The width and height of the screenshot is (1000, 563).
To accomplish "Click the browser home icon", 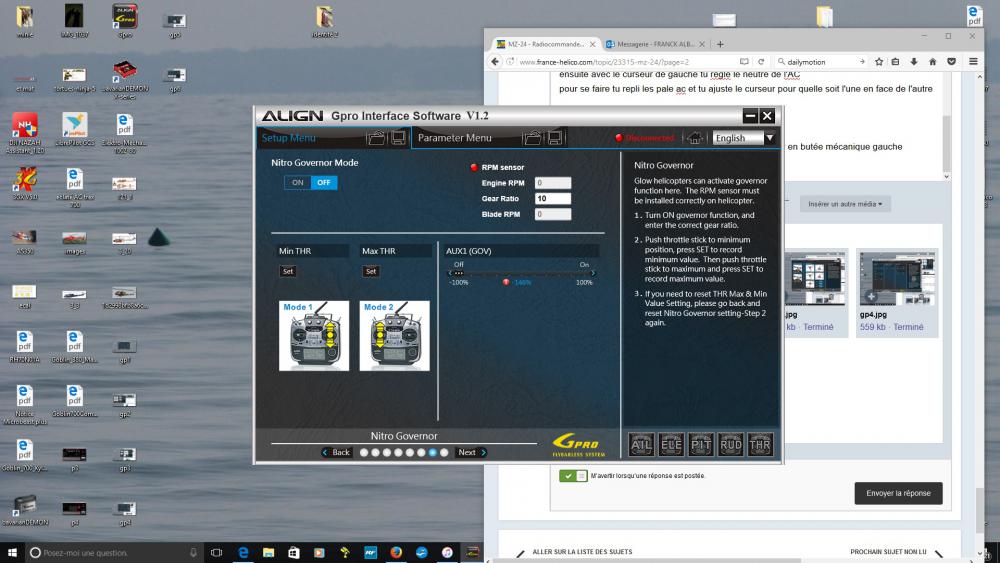I will click(x=932, y=62).
